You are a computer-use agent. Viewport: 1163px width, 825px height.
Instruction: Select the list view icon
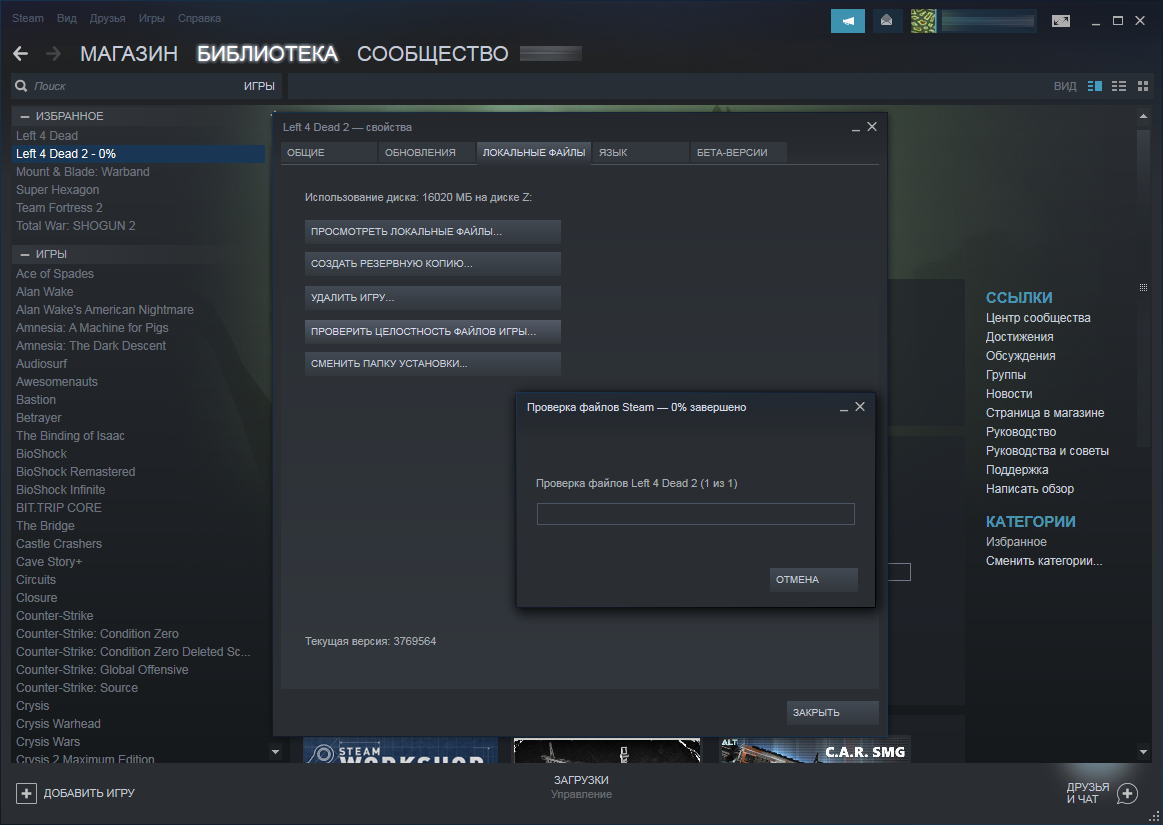(1118, 86)
